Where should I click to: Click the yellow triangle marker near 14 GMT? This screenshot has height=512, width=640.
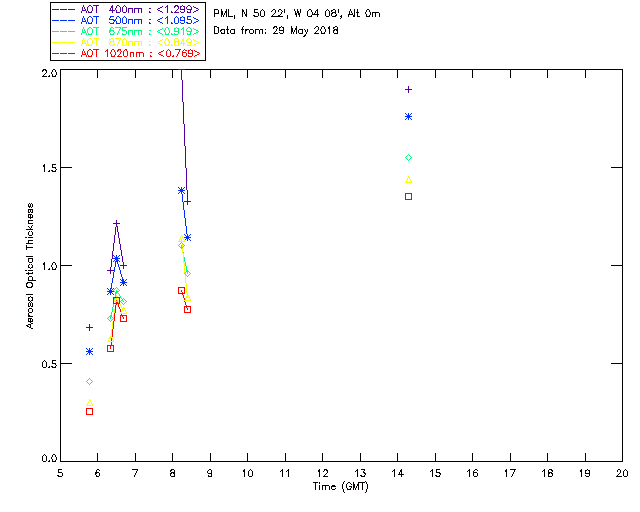408,180
